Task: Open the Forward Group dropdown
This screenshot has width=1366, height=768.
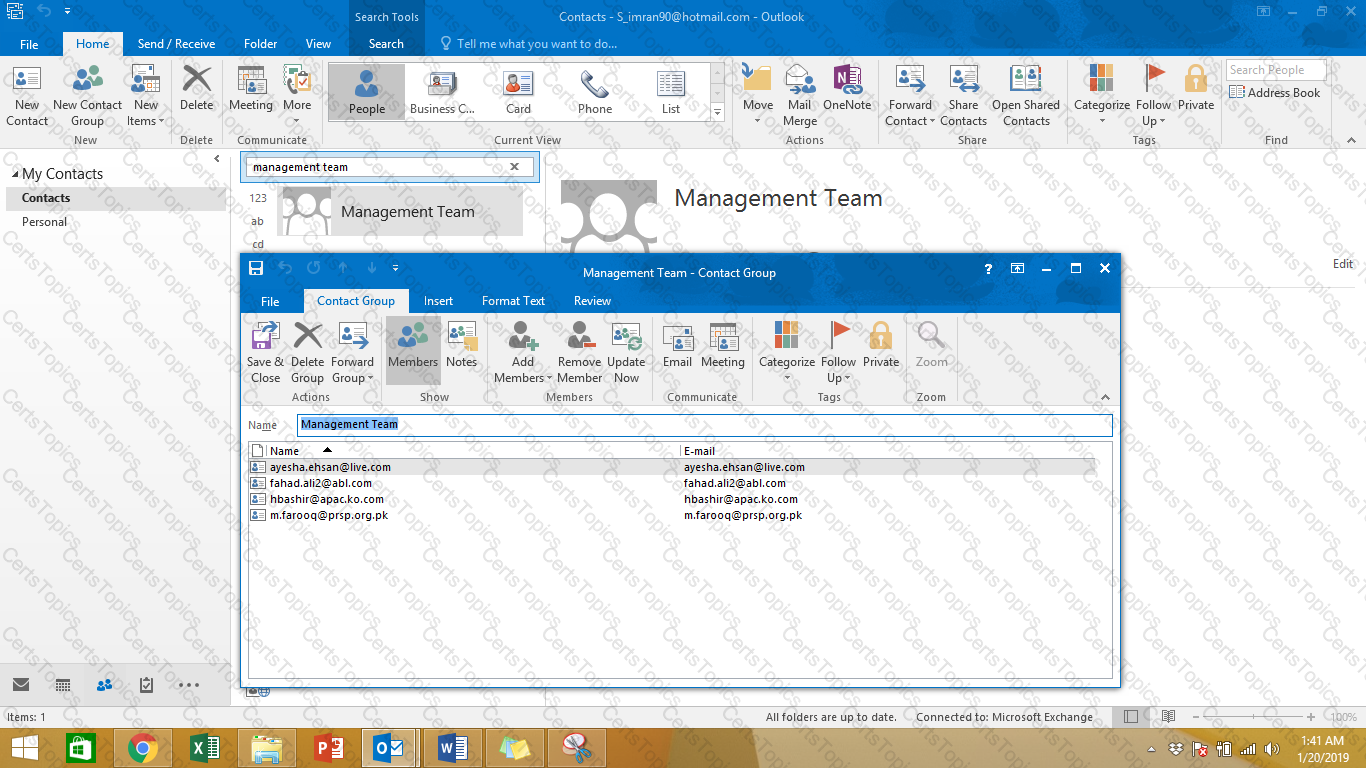Action: [352, 377]
